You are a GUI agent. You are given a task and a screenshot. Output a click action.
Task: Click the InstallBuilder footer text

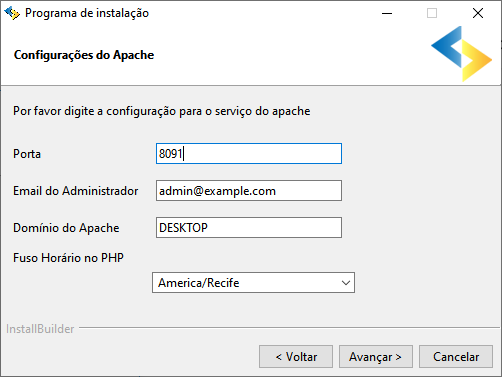click(x=40, y=329)
